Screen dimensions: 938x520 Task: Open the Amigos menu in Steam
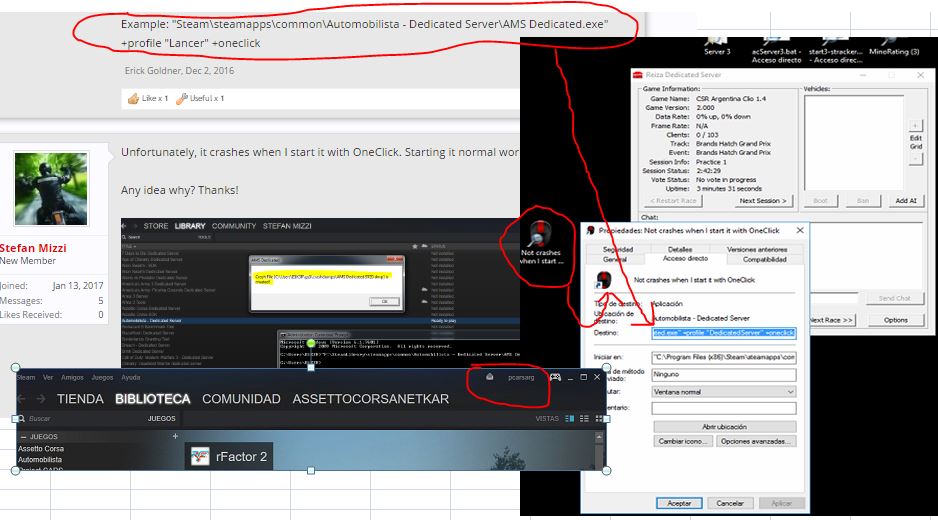tap(72, 377)
